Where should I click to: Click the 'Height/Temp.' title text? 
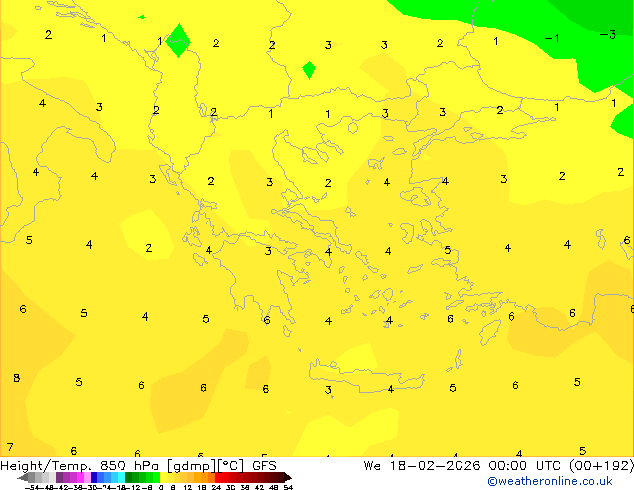point(45,465)
